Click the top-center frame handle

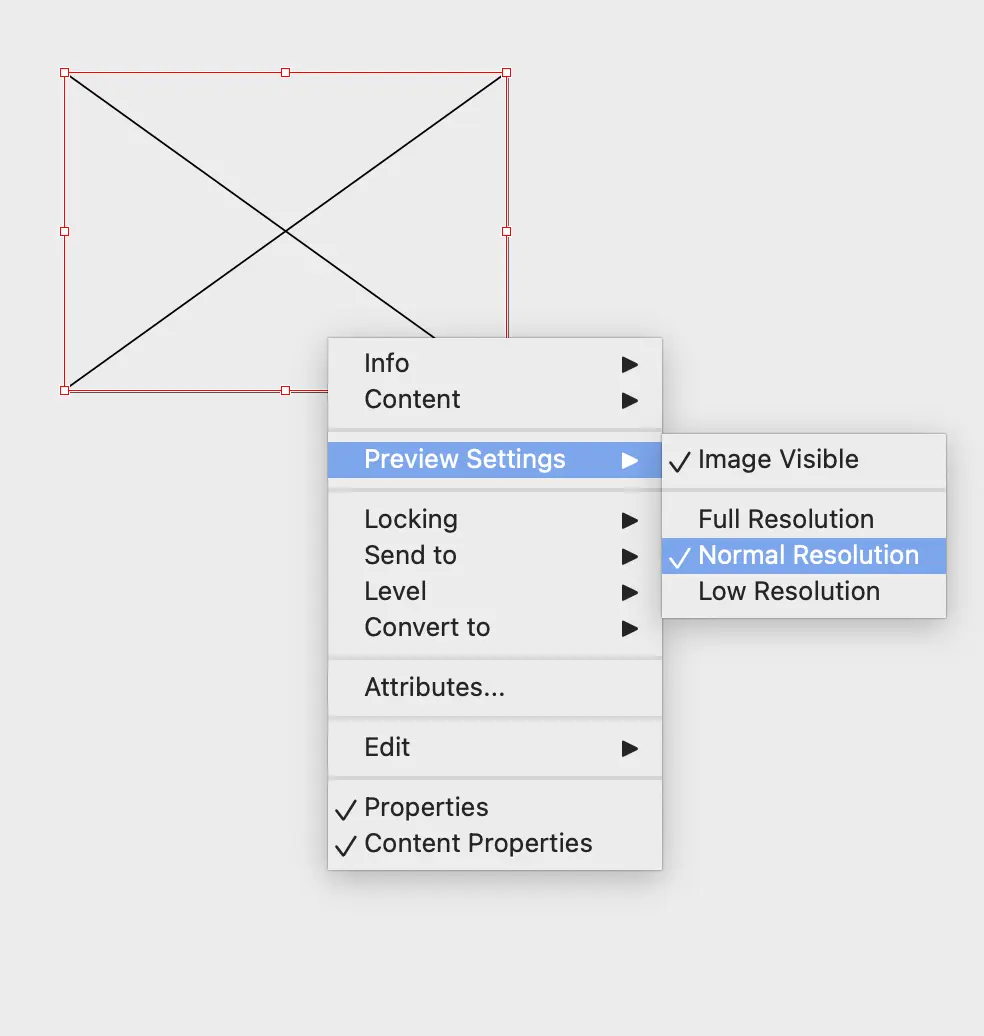pyautogui.click(x=285, y=73)
